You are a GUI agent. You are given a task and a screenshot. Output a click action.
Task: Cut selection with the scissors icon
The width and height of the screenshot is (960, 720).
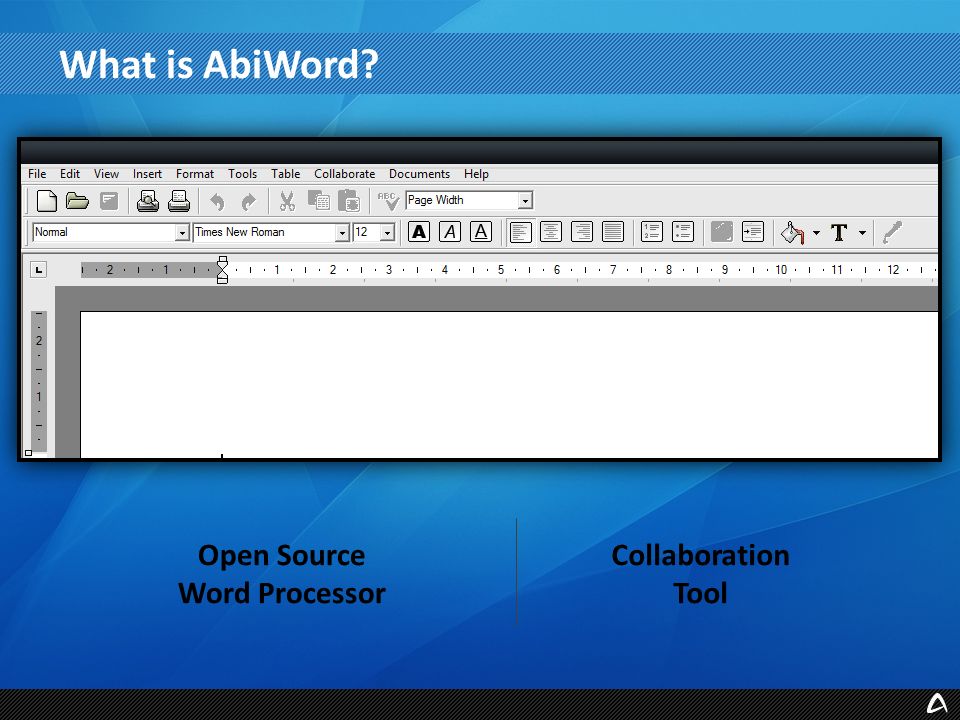point(287,201)
